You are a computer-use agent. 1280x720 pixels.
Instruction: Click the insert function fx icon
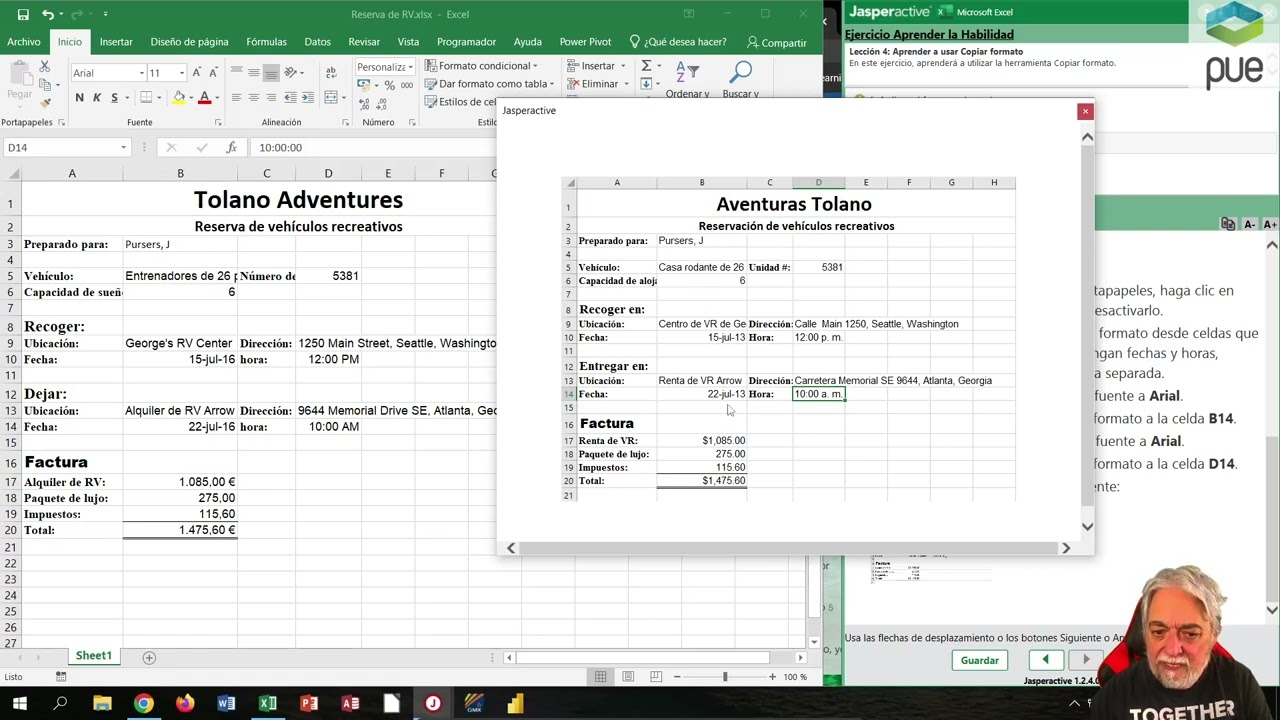pos(231,147)
